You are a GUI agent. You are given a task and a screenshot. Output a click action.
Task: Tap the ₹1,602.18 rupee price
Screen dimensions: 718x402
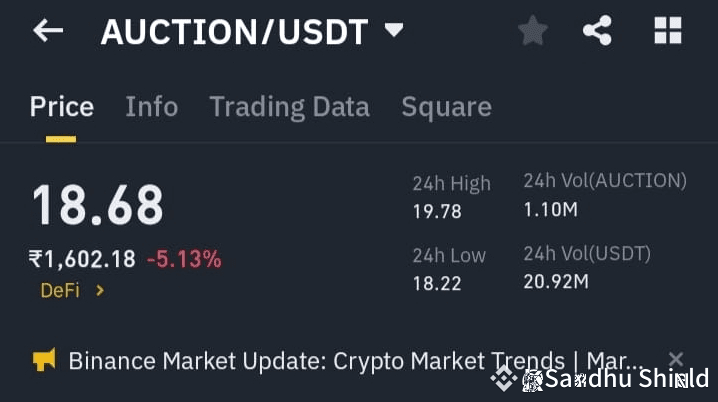coord(82,260)
